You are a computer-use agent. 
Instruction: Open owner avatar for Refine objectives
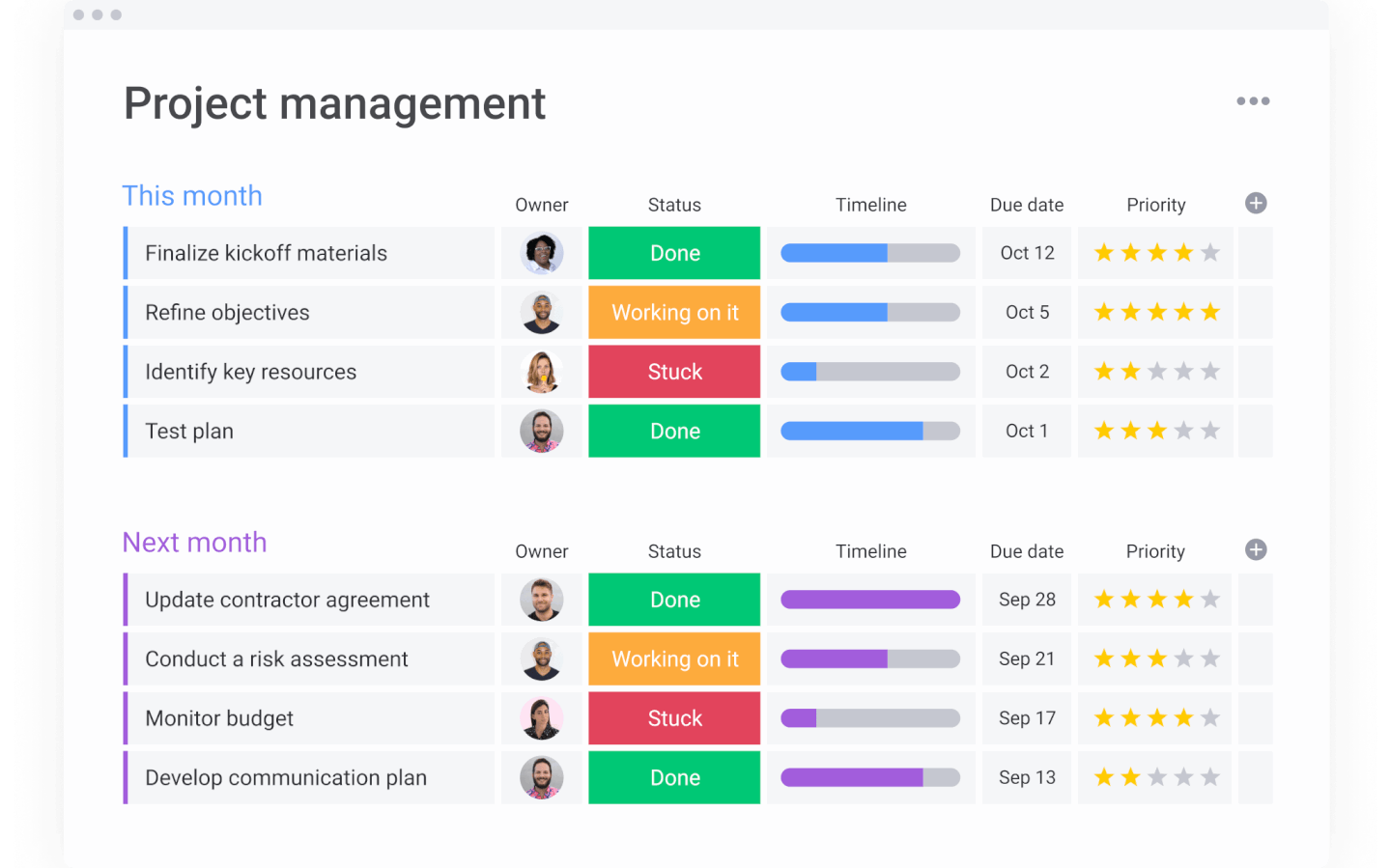tap(542, 313)
